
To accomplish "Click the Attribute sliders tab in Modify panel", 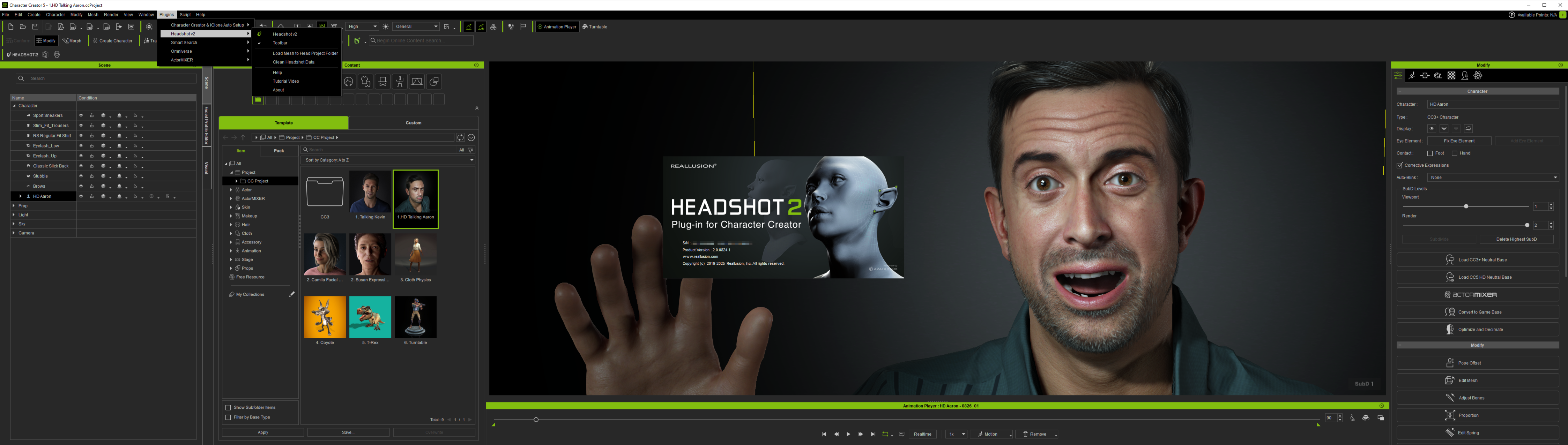I will click(1398, 76).
